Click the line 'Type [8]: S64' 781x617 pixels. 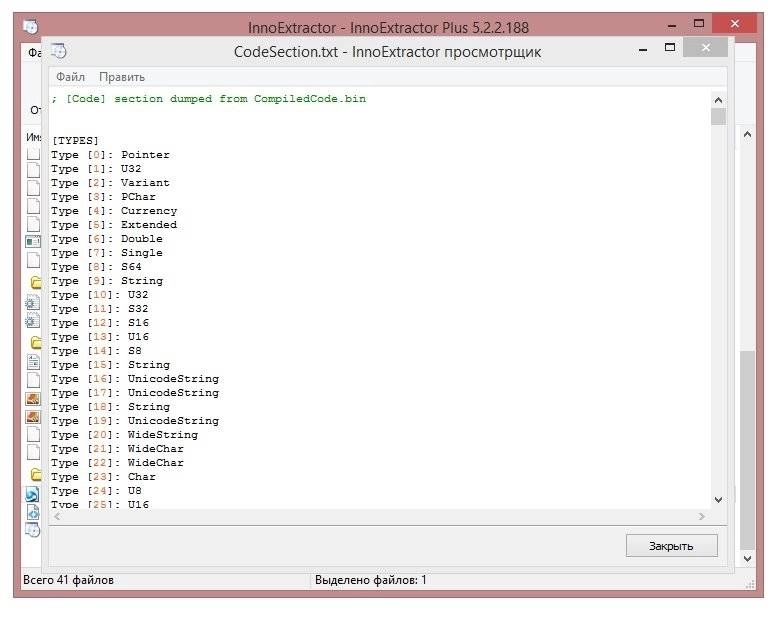[96, 266]
